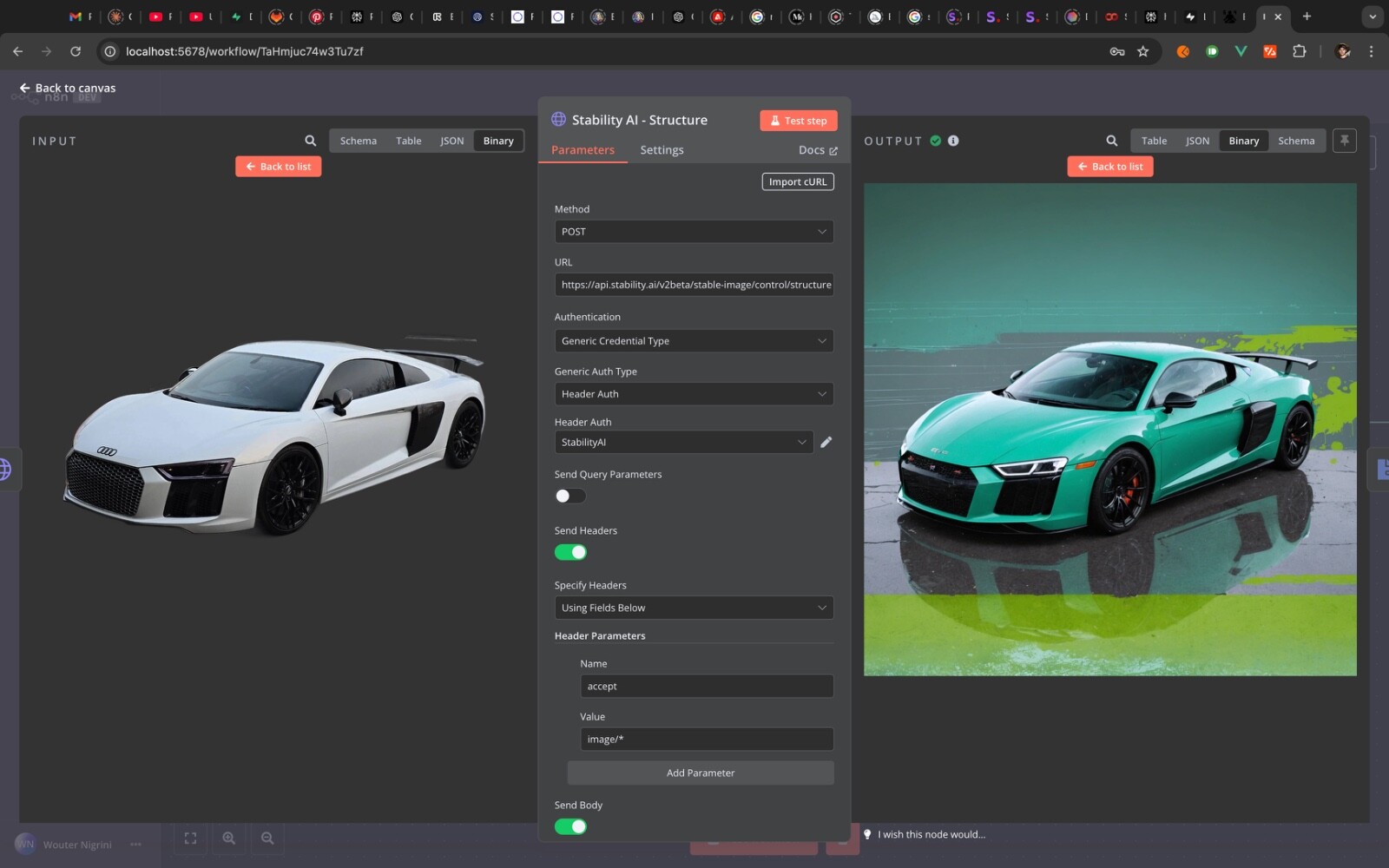Image resolution: width=1389 pixels, height=868 pixels.
Task: Disable the Send Headers toggle
Action: click(x=570, y=552)
